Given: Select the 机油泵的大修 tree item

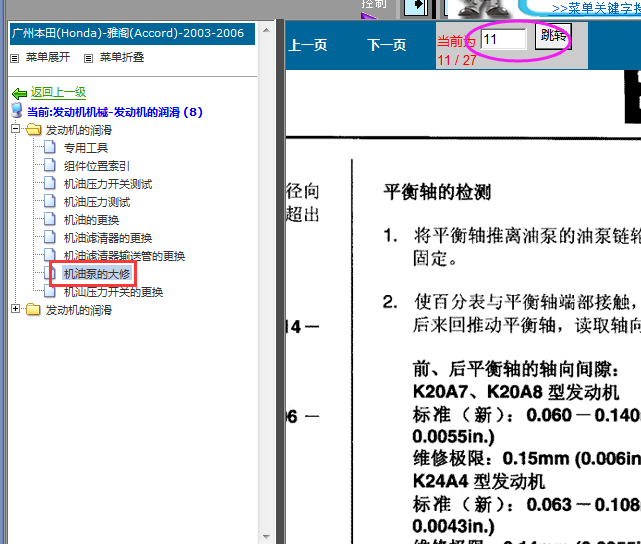Looking at the screenshot, I should [x=97, y=274].
